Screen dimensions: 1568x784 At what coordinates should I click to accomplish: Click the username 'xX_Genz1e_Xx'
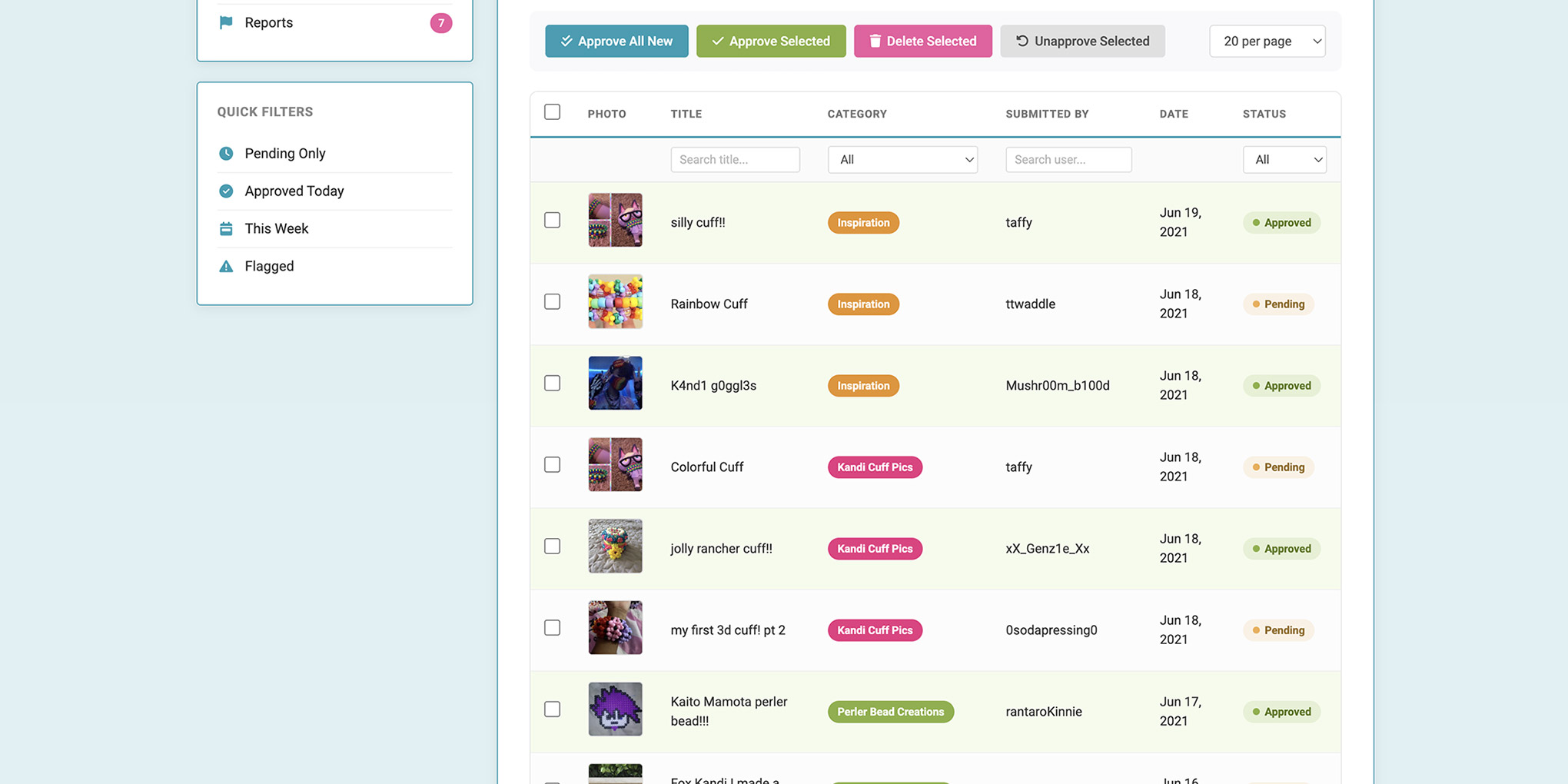coord(1047,548)
